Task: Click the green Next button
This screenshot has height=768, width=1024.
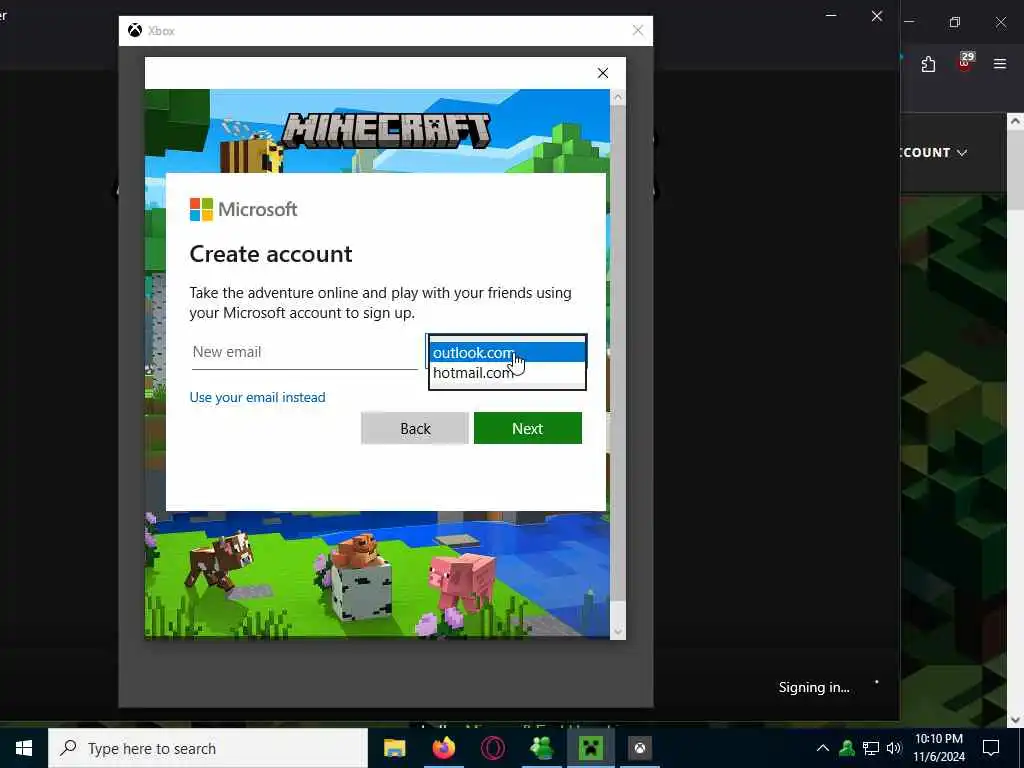Action: click(x=528, y=428)
